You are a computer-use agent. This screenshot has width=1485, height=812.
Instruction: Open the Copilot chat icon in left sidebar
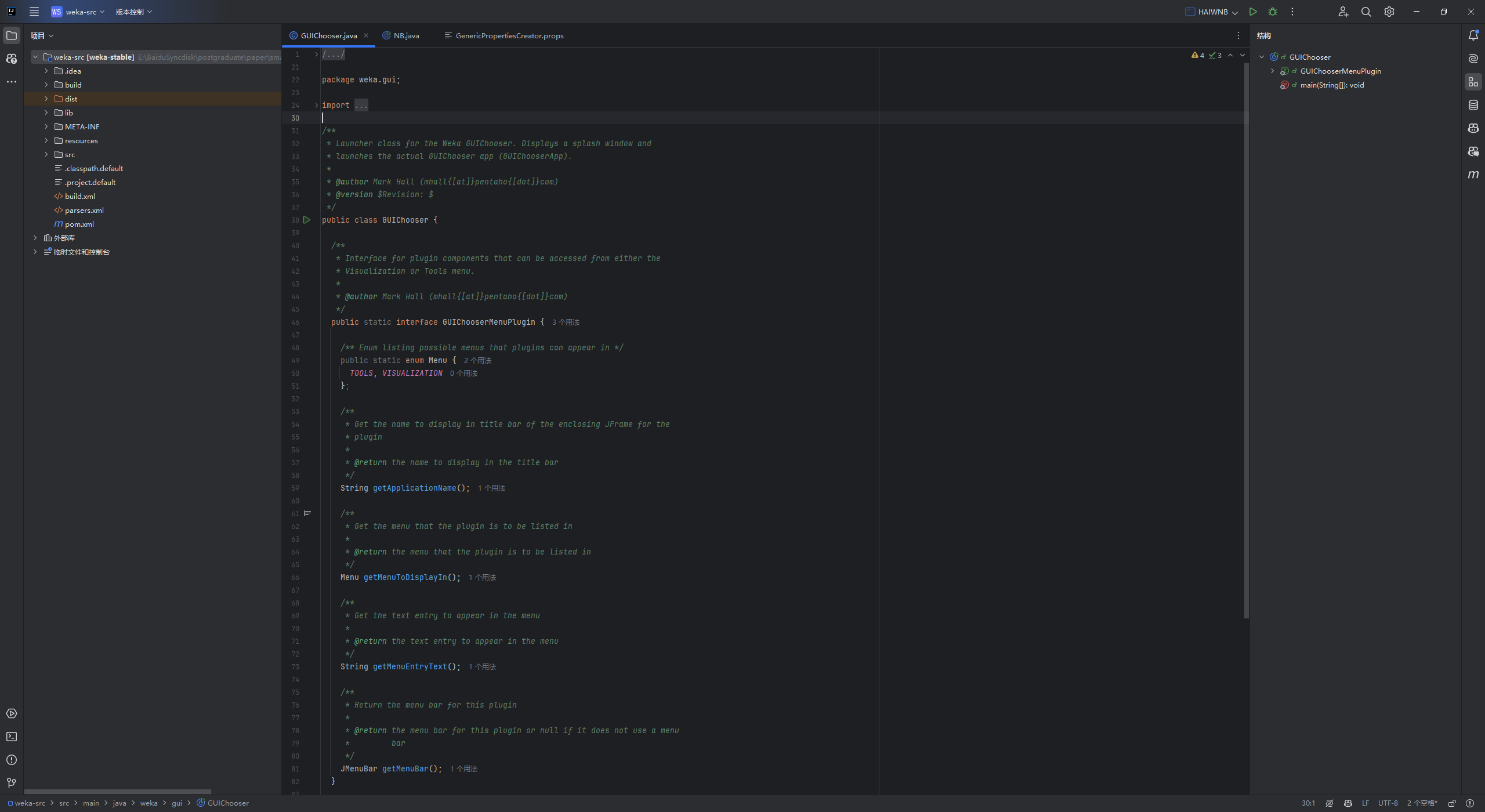tap(12, 59)
